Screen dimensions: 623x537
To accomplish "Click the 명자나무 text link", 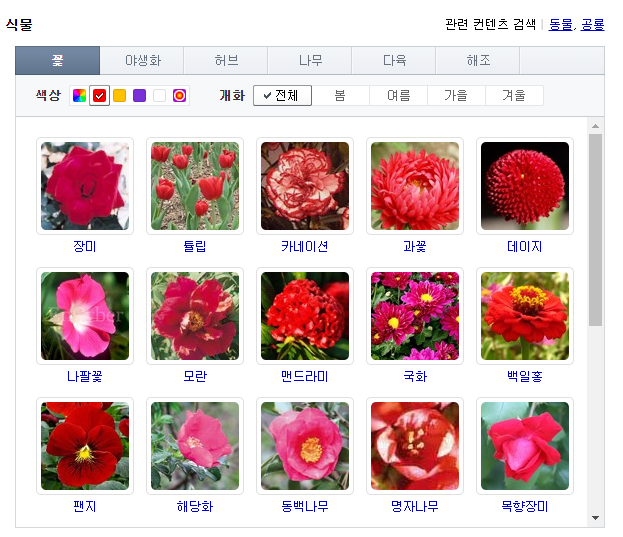I will [415, 506].
